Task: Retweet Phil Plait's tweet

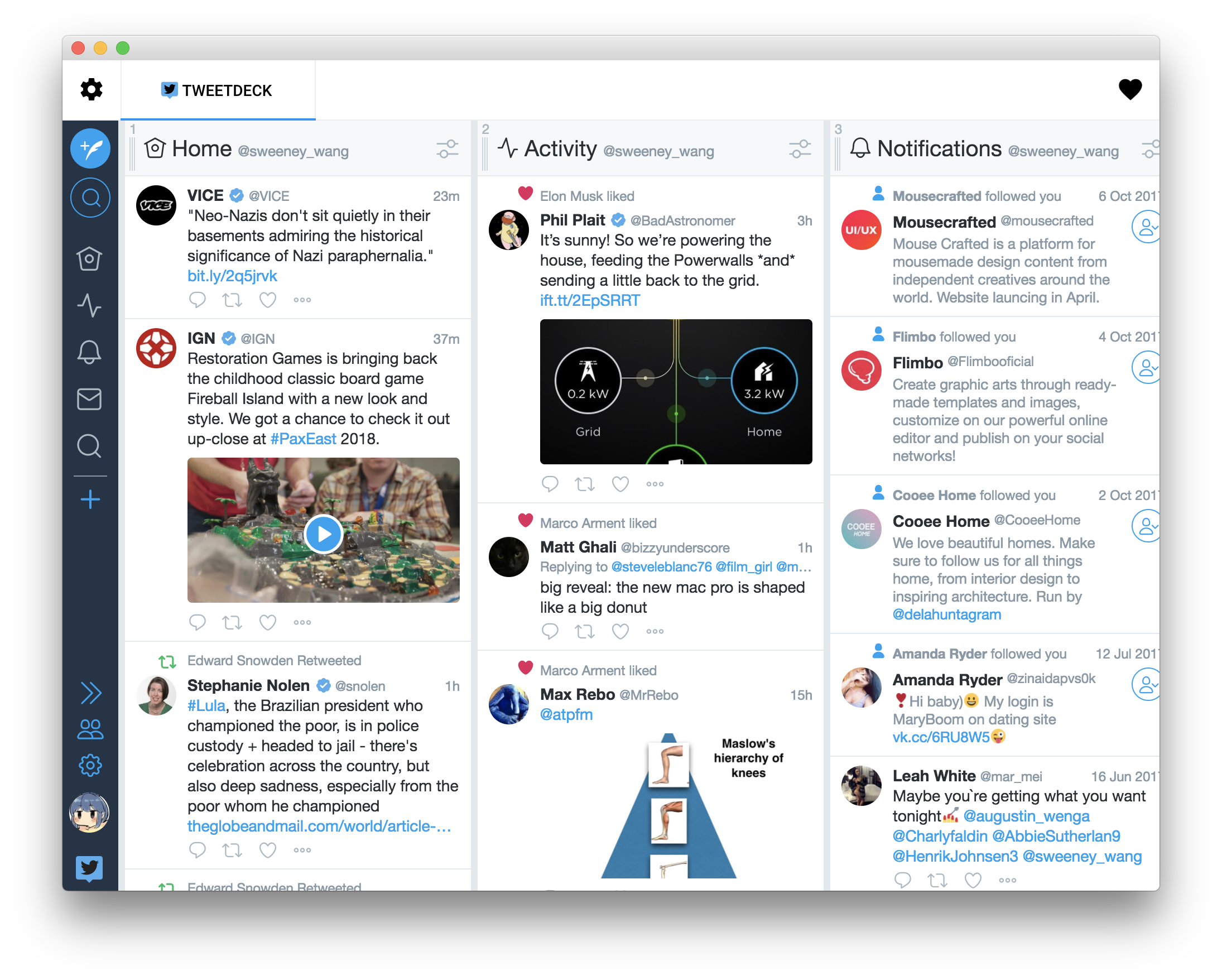Action: click(x=585, y=483)
